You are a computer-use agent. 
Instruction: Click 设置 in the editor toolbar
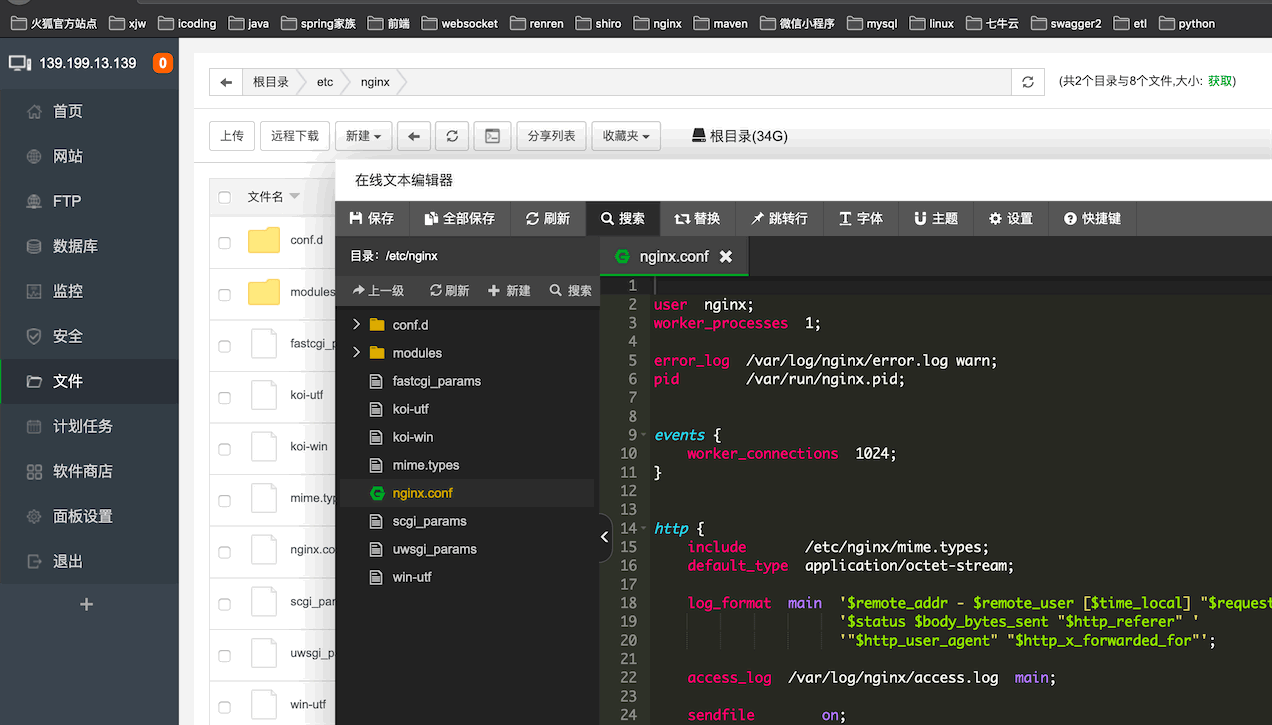pyautogui.click(x=1011, y=218)
